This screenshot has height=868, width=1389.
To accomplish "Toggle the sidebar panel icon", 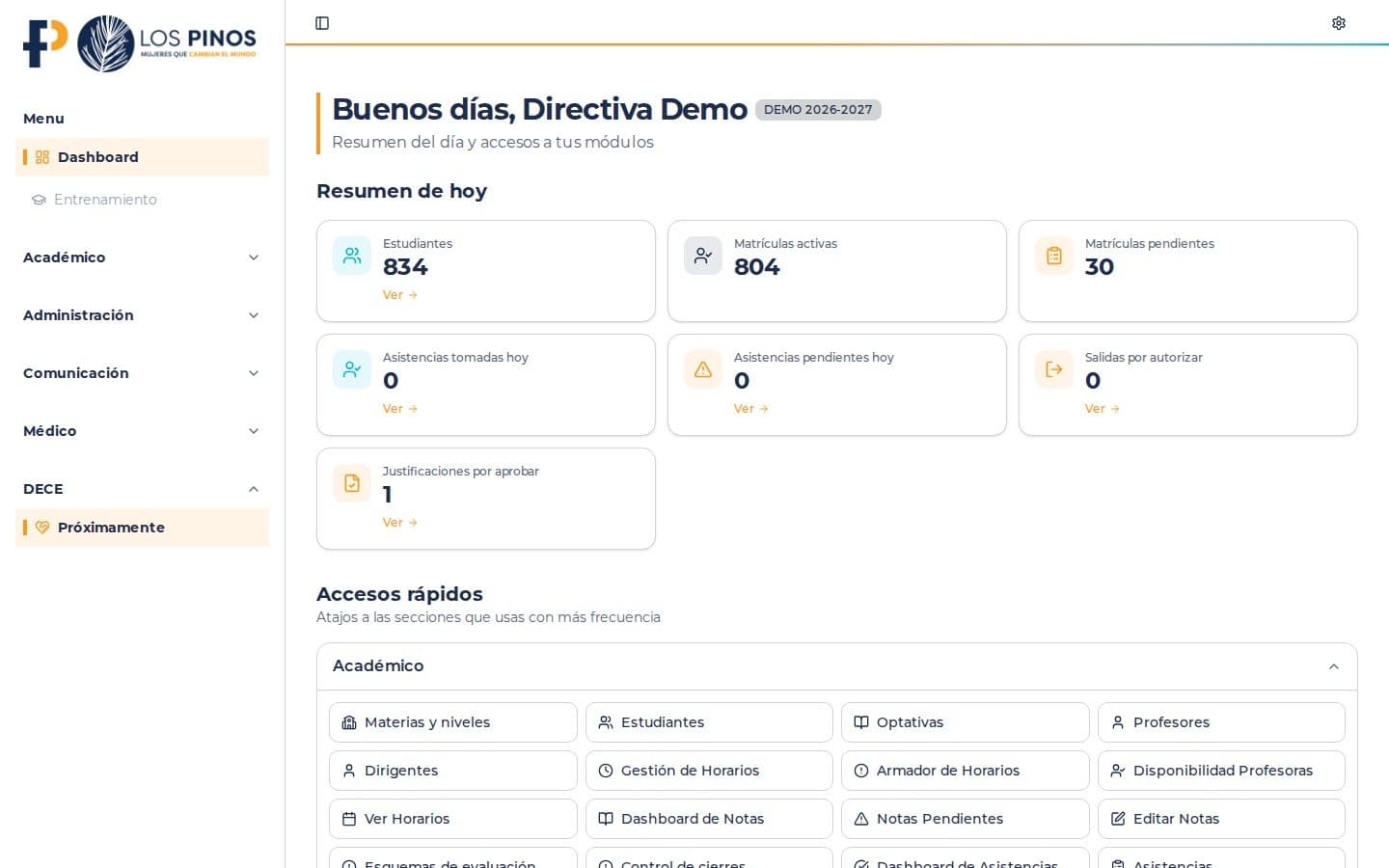I will tap(322, 23).
